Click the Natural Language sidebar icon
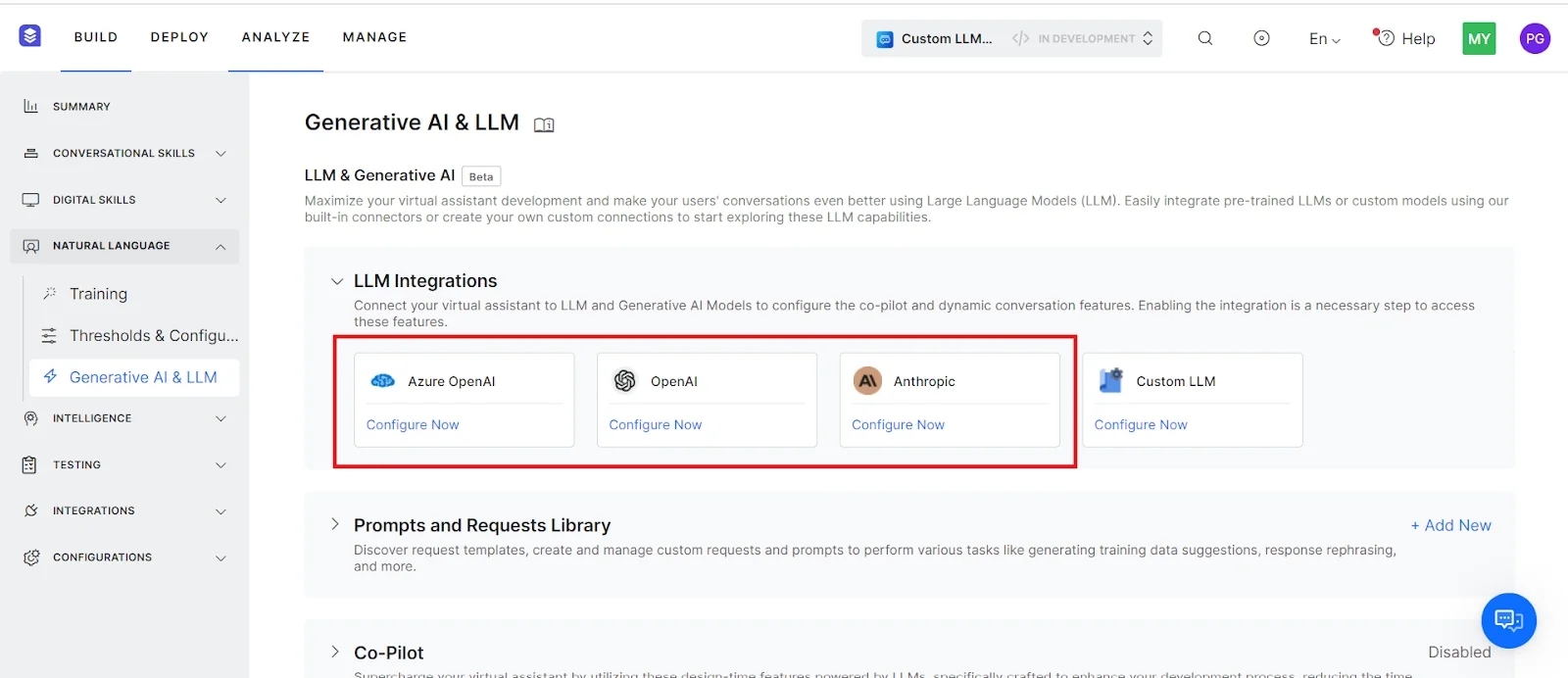This screenshot has height=678, width=1568. tap(31, 246)
